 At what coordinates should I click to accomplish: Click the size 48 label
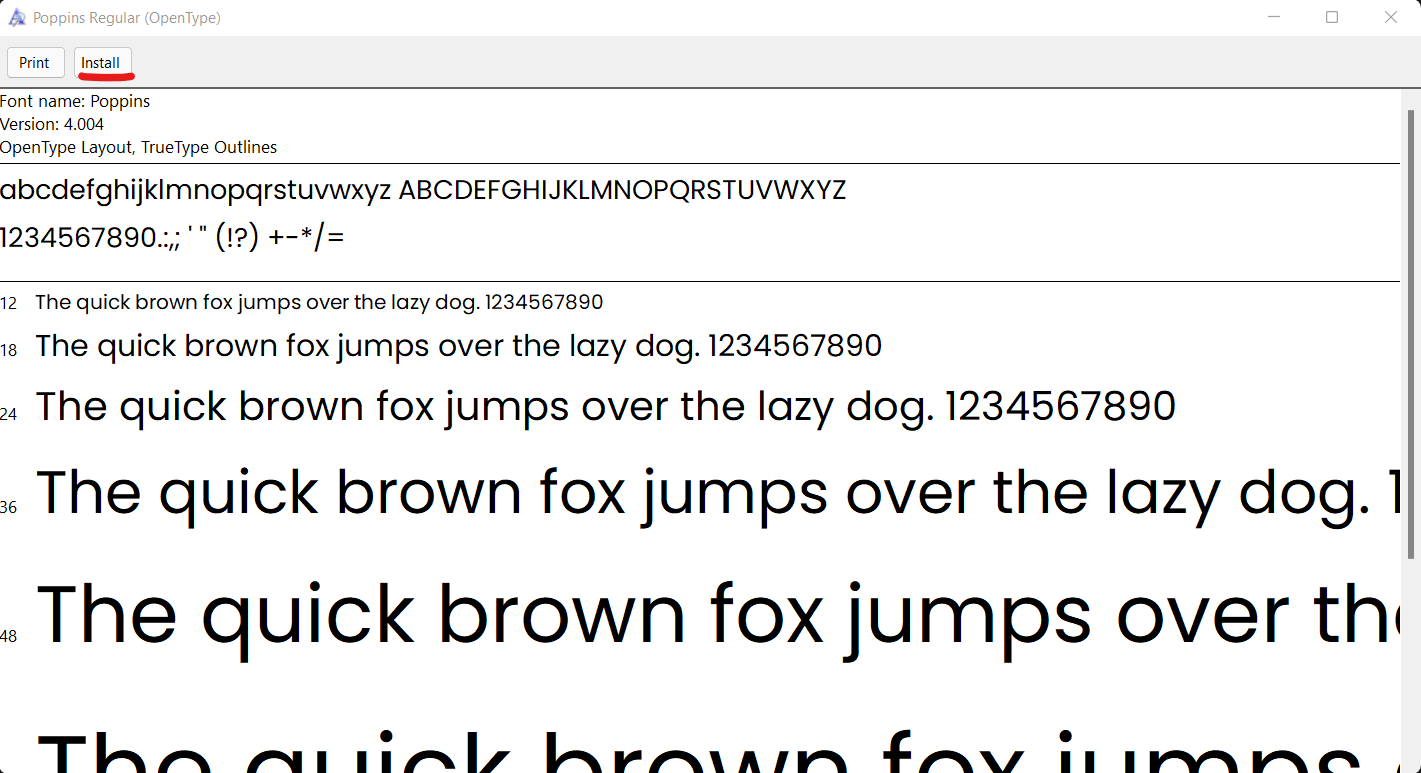(9, 636)
